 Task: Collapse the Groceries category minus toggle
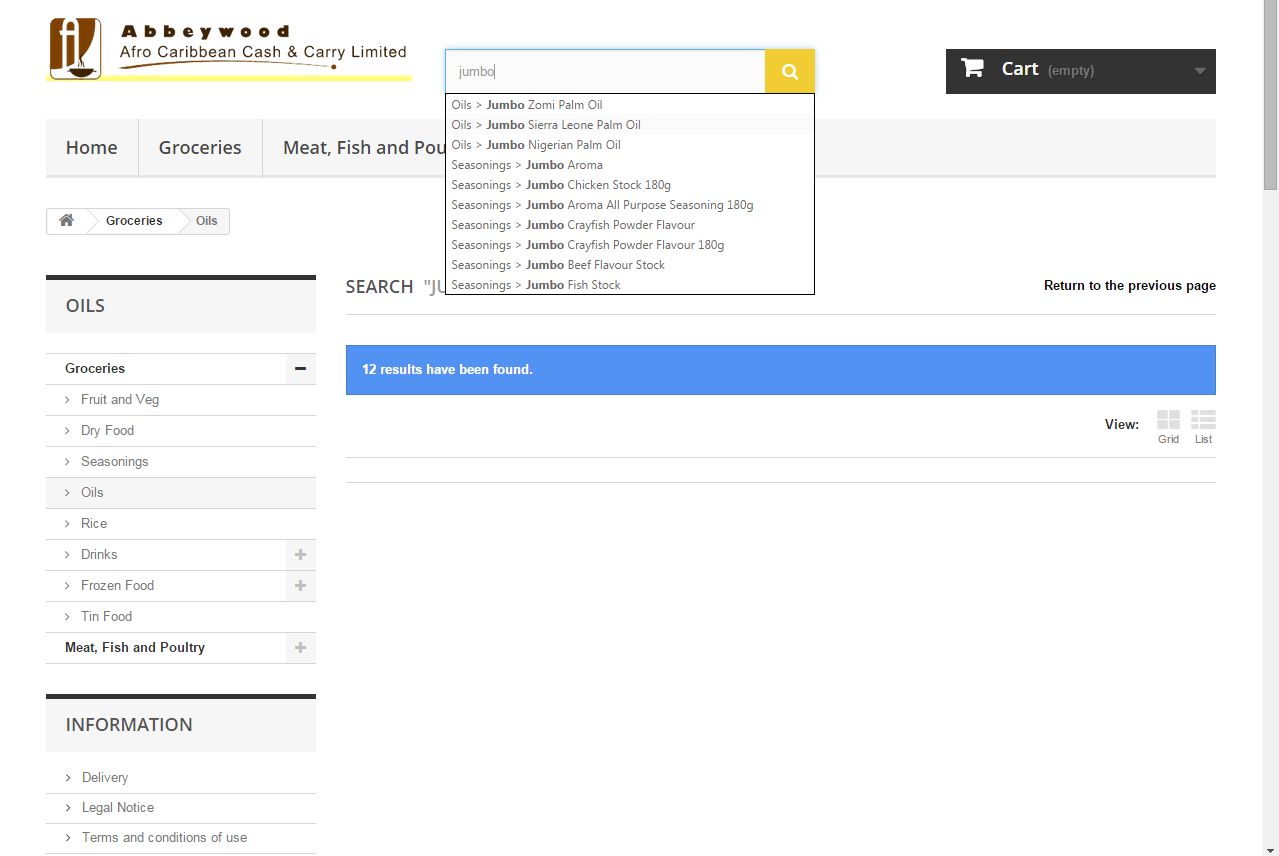(300, 369)
